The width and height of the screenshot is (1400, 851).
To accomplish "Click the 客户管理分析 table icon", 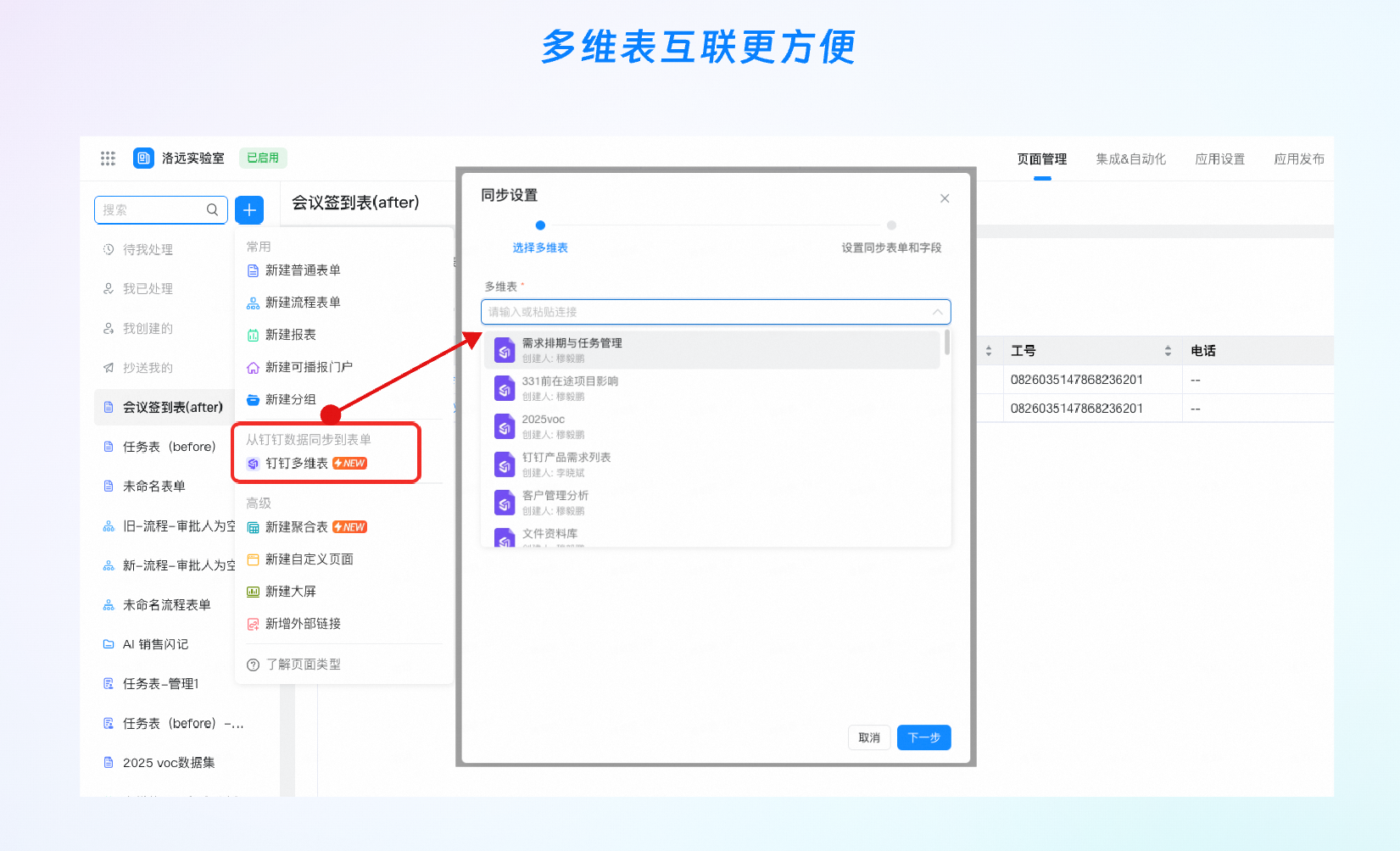I will 505,503.
